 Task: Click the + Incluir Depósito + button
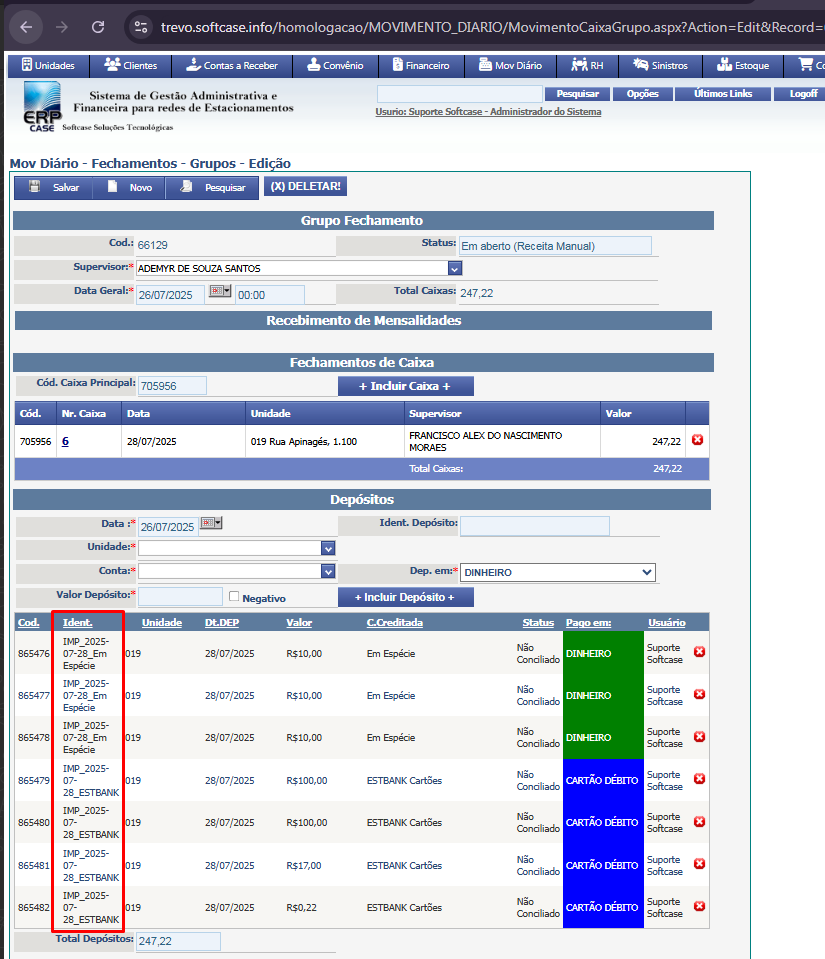405,597
